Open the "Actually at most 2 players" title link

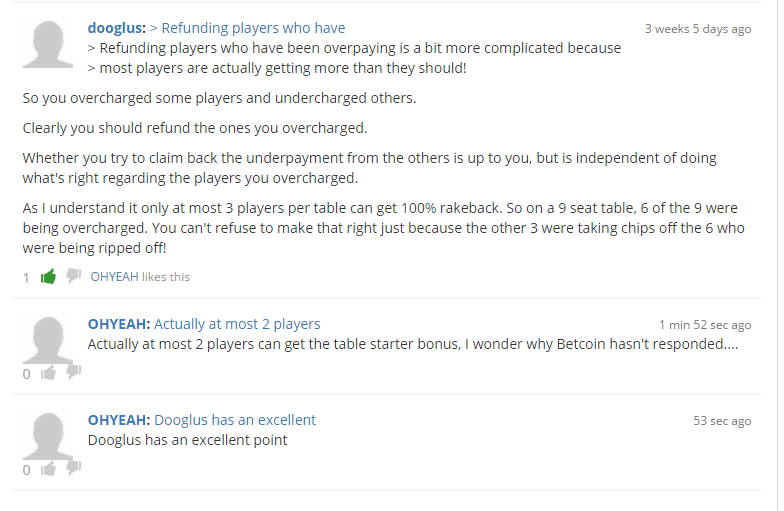pos(237,324)
